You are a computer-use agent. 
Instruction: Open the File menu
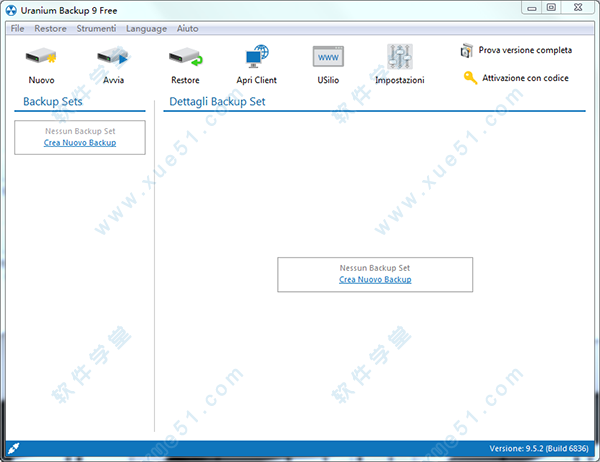[17, 29]
